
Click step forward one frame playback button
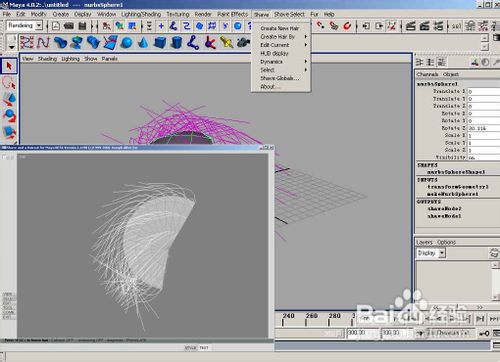click(x=480, y=319)
